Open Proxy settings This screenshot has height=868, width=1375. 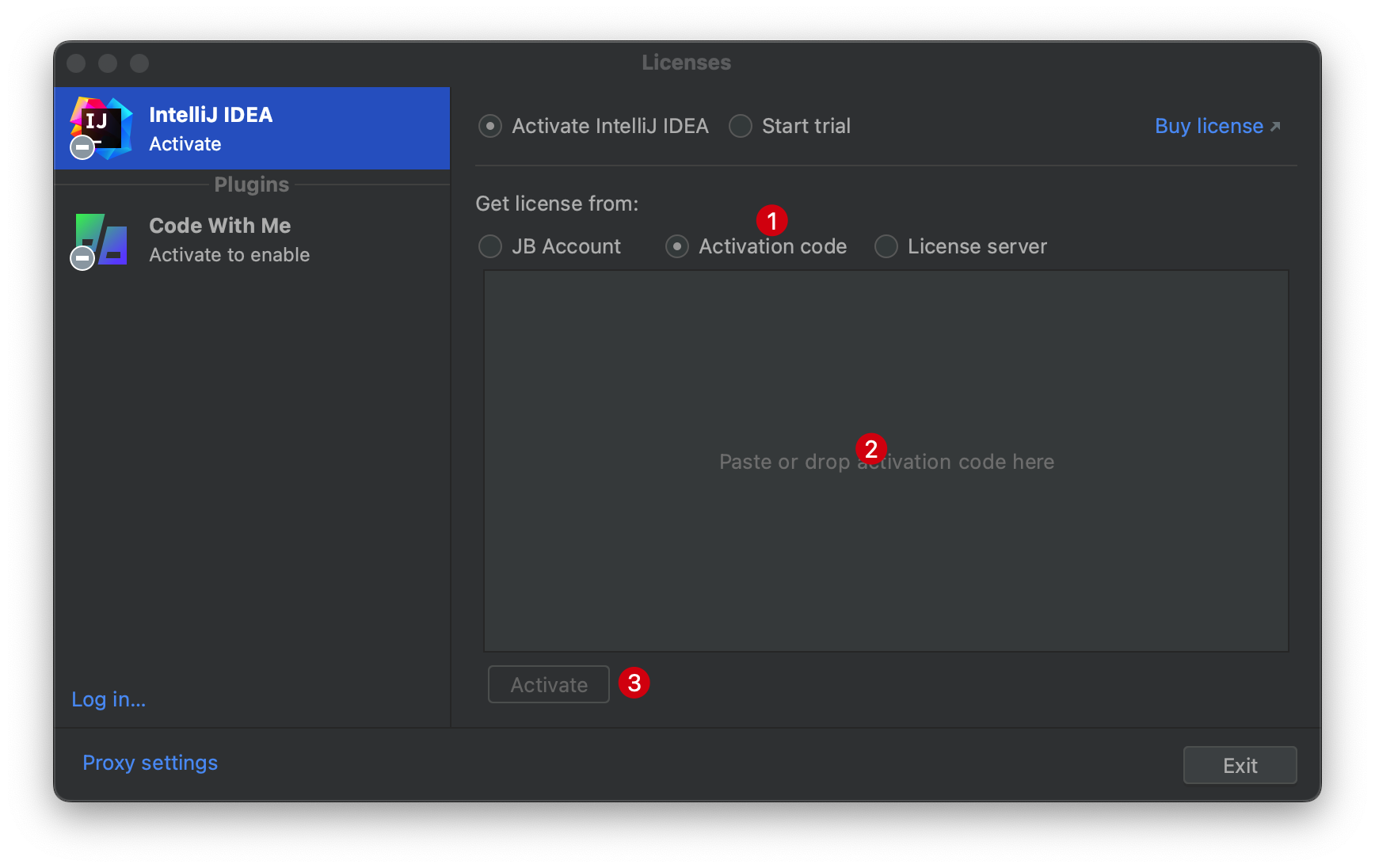click(x=150, y=763)
